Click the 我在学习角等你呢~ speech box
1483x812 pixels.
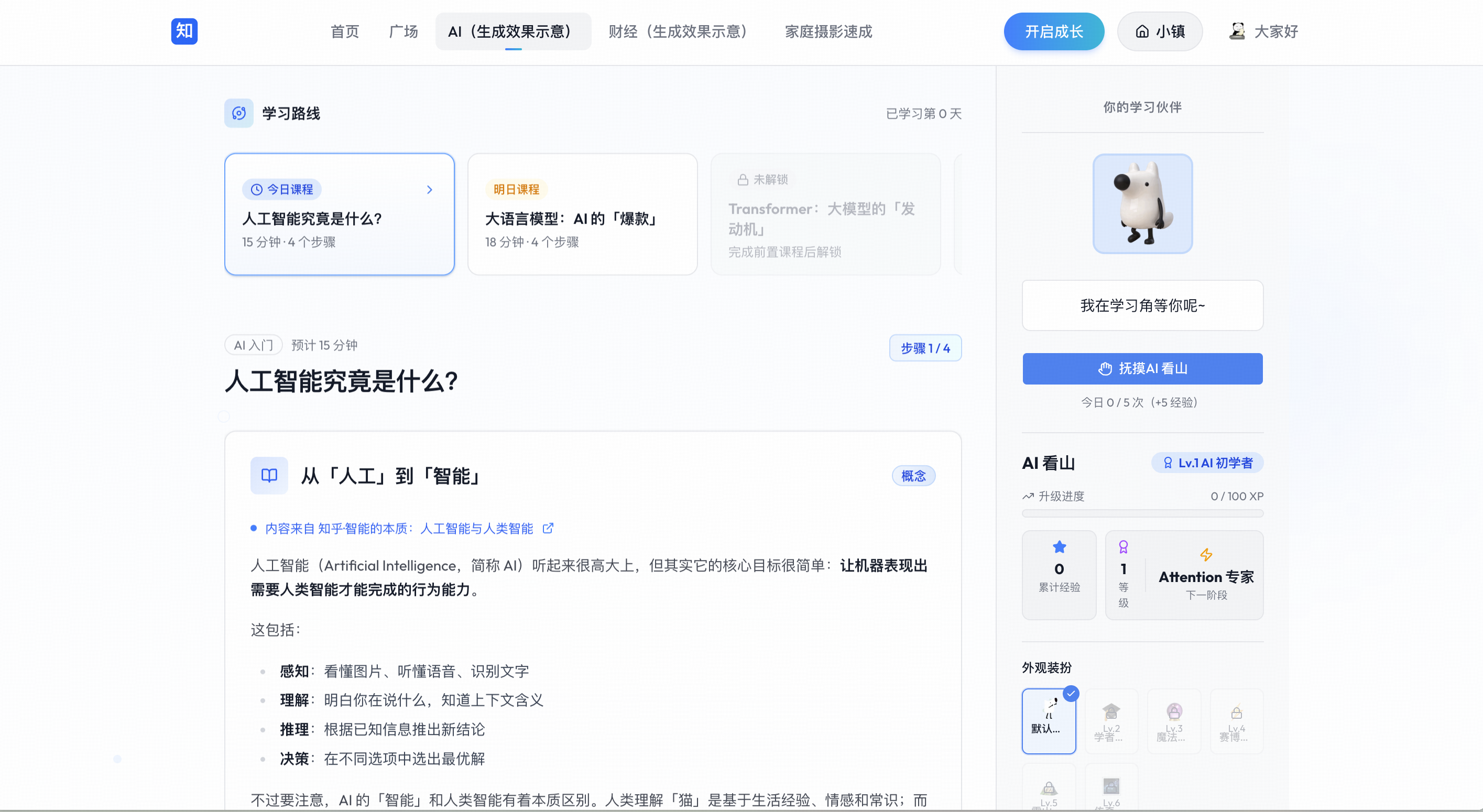pos(1143,305)
